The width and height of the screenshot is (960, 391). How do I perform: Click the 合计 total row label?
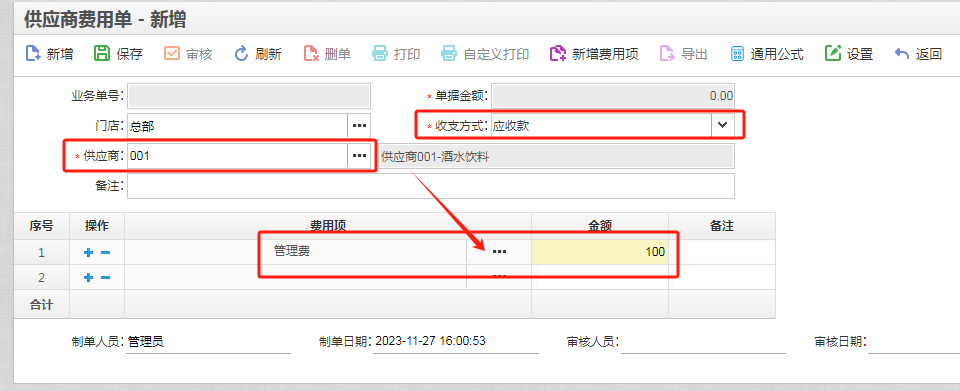click(x=42, y=304)
